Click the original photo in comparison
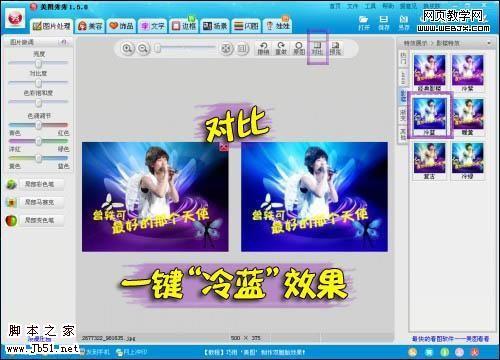Screen dimensions: 500x360 click(155, 197)
